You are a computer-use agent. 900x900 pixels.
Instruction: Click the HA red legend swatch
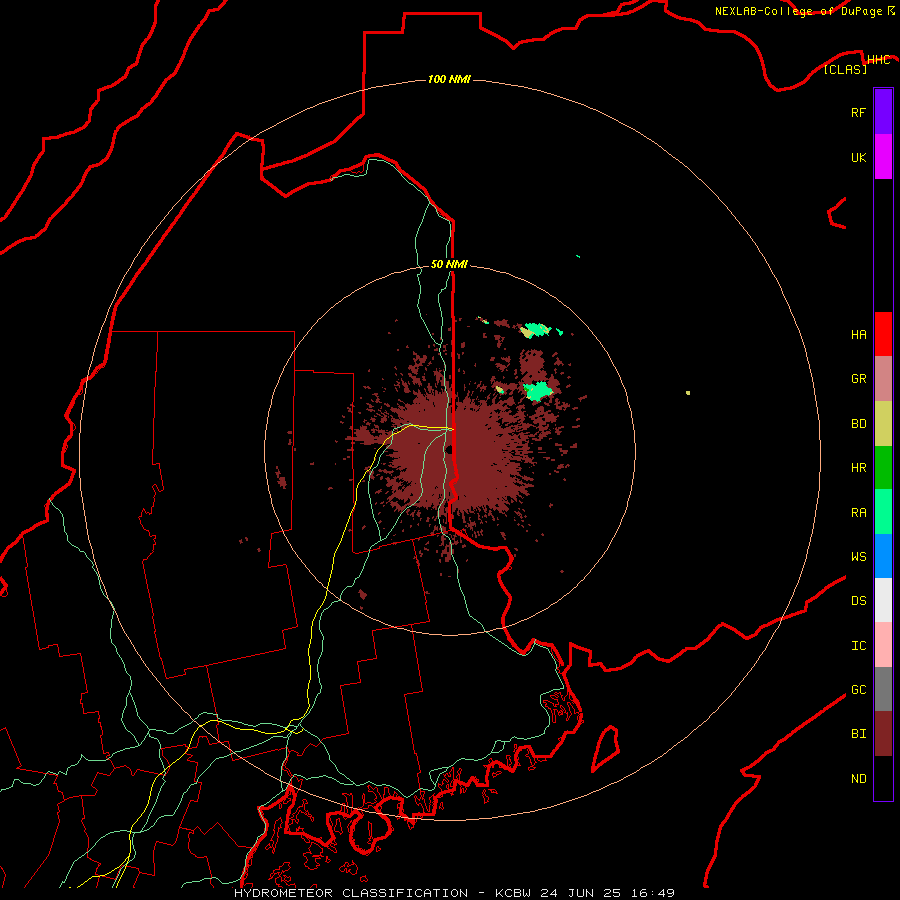tap(883, 334)
